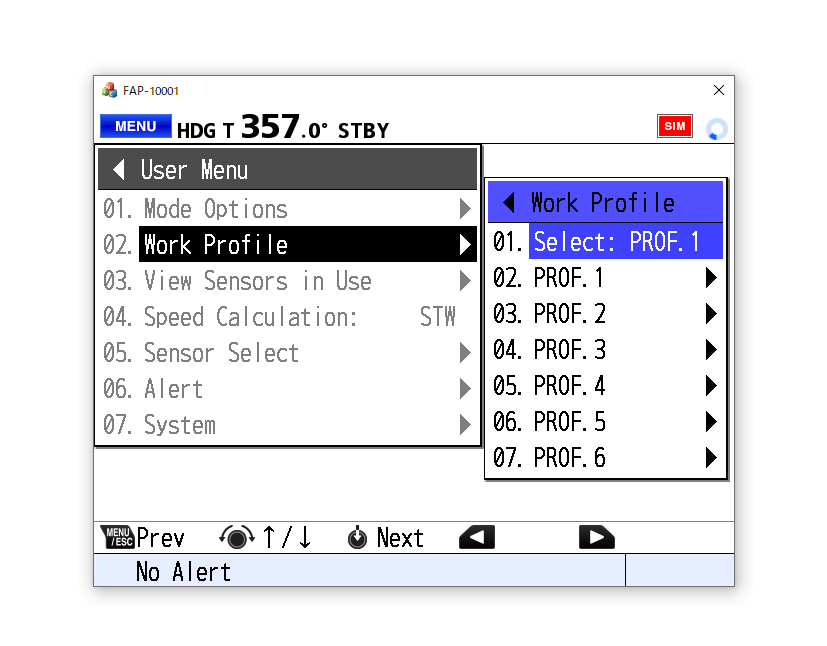Expand the arrow beside 02. PROF. 1

click(711, 277)
